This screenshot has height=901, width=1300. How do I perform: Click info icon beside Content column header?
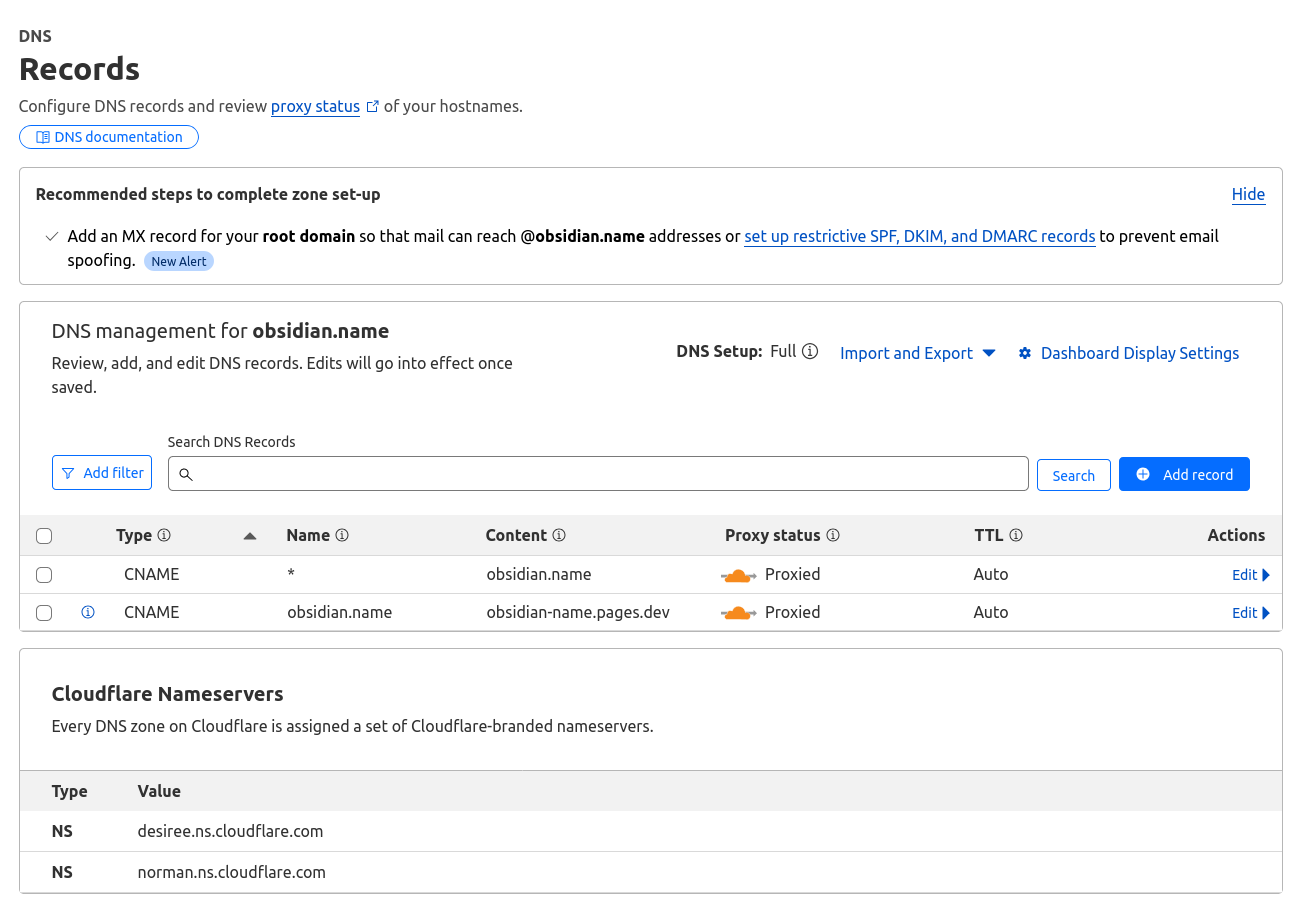(559, 536)
